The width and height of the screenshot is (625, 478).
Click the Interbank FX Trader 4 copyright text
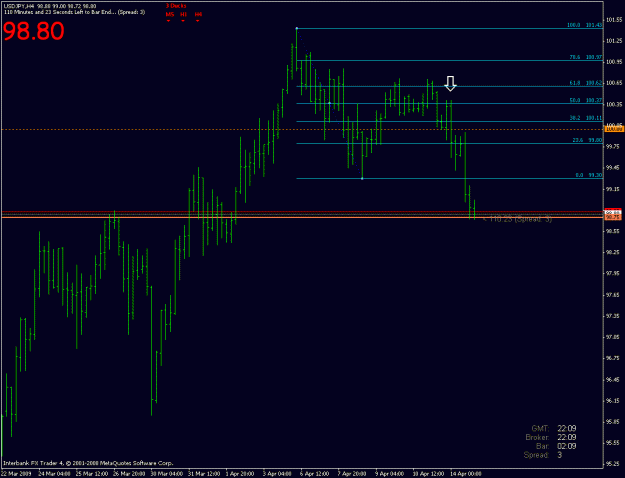coord(88,463)
